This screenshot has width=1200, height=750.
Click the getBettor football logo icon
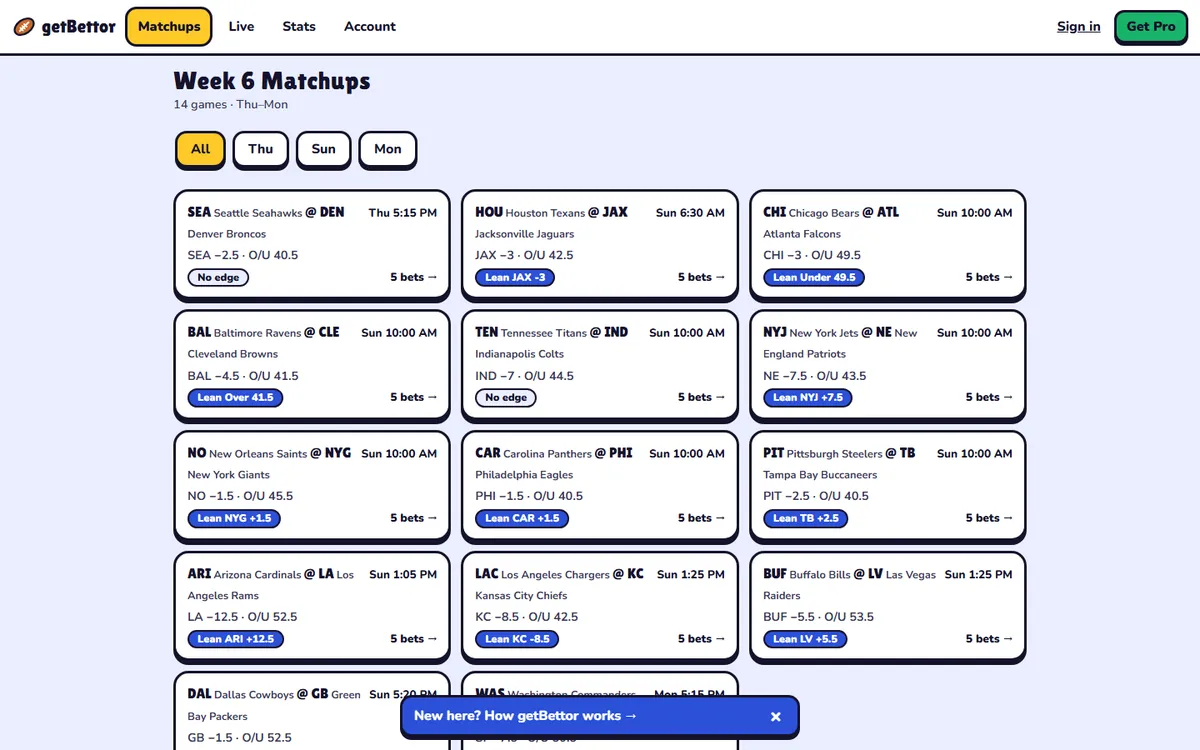(24, 27)
